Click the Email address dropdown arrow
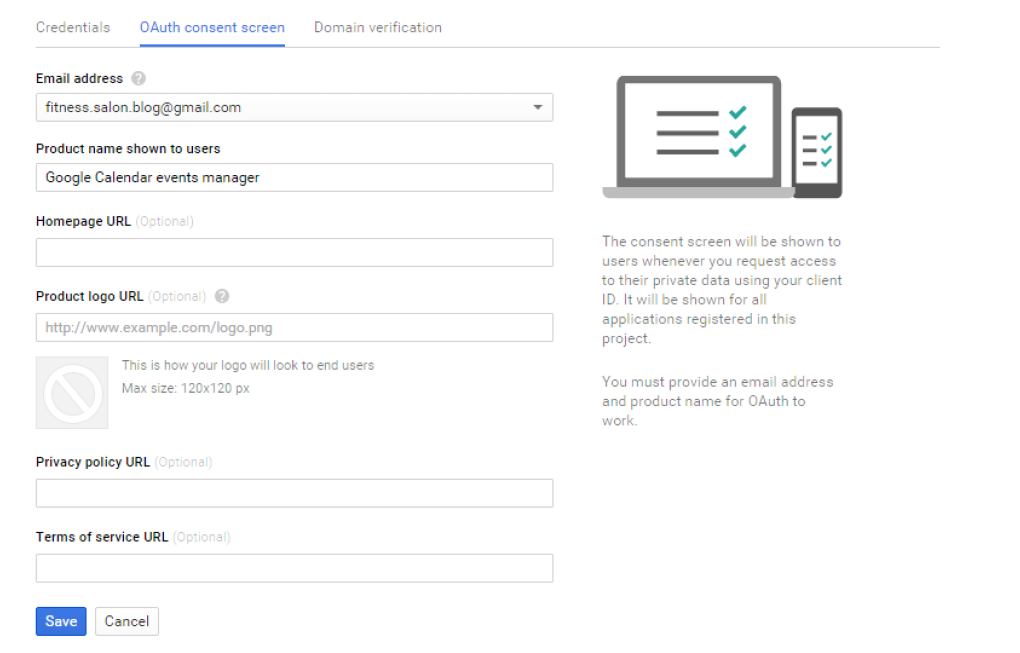The height and width of the screenshot is (653, 1020). (x=538, y=107)
